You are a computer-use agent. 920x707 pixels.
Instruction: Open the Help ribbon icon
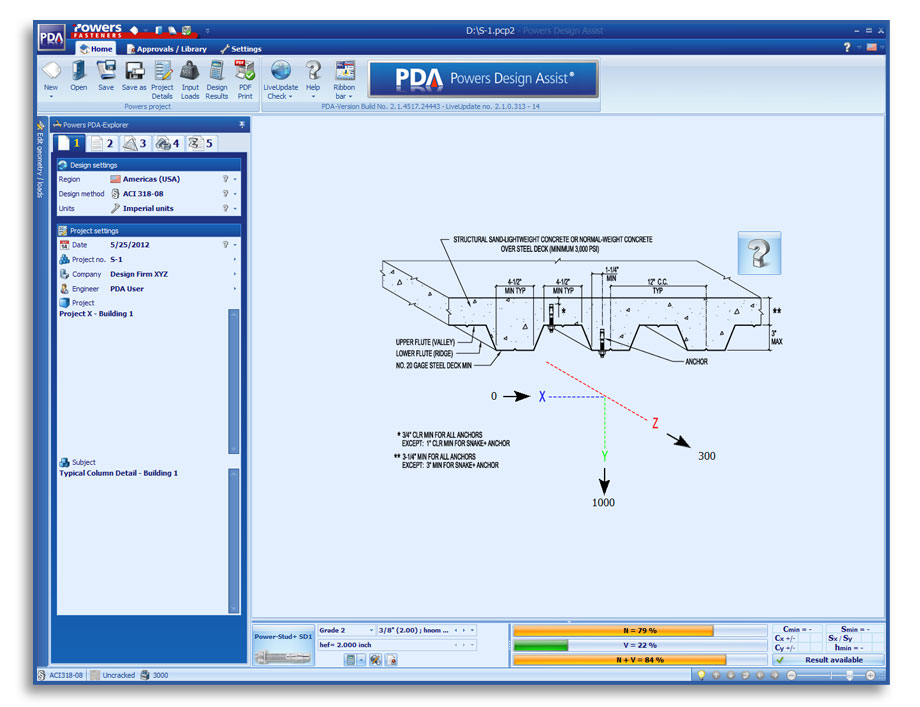pyautogui.click(x=313, y=72)
